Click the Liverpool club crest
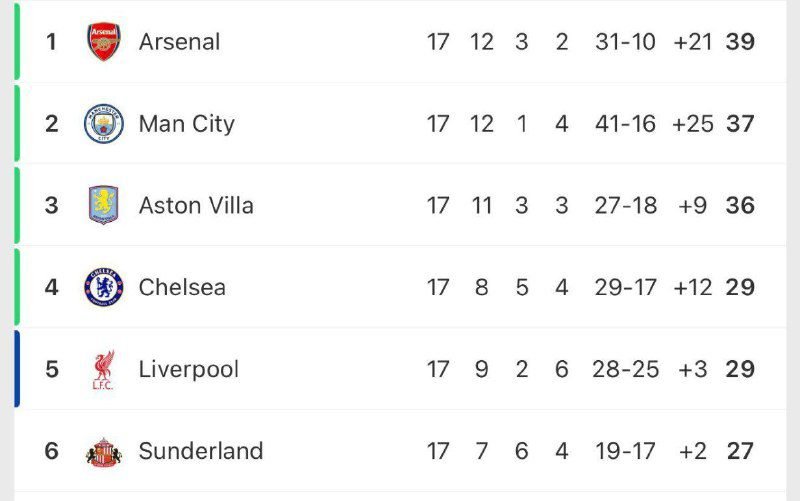 103,369
